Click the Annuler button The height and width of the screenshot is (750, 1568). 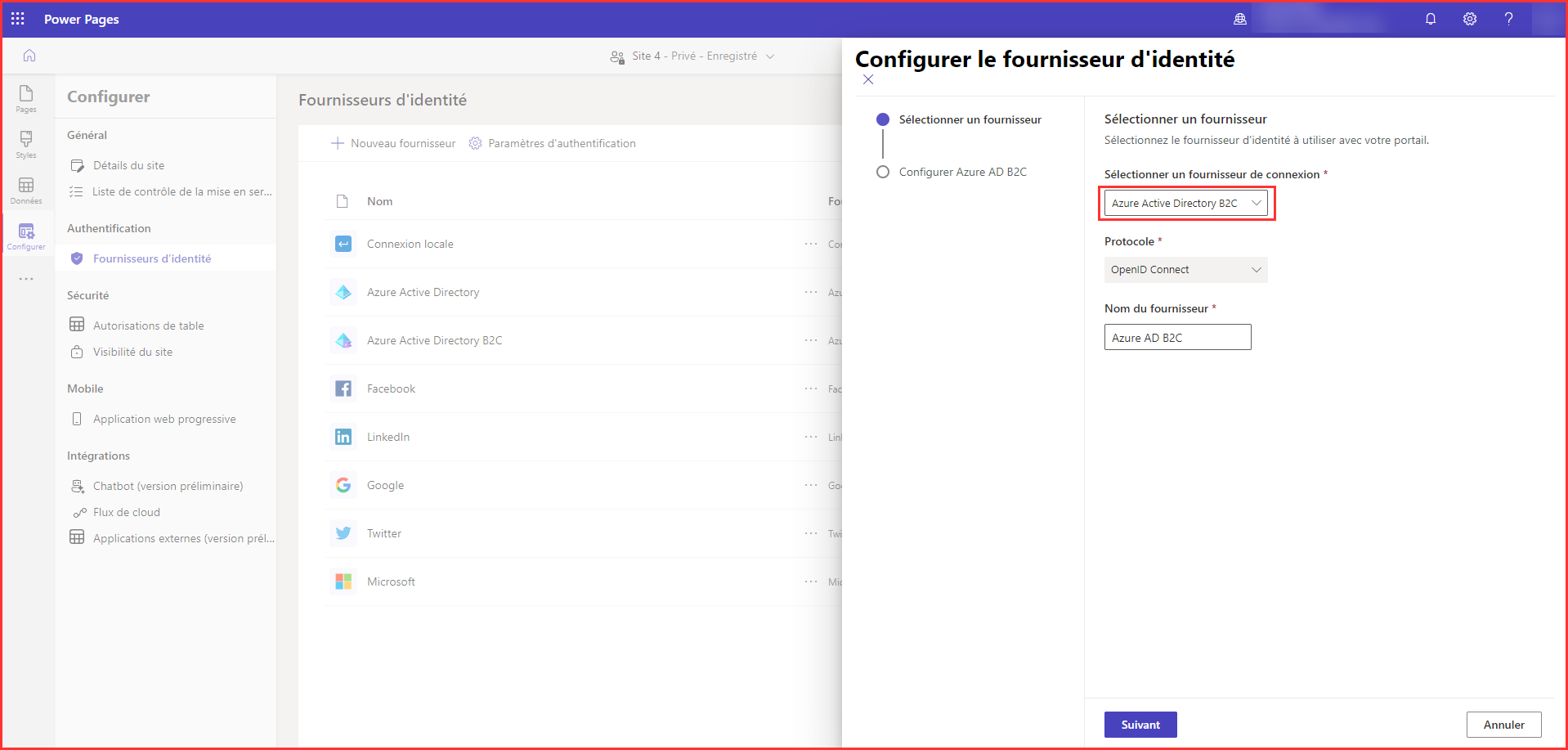point(1504,725)
